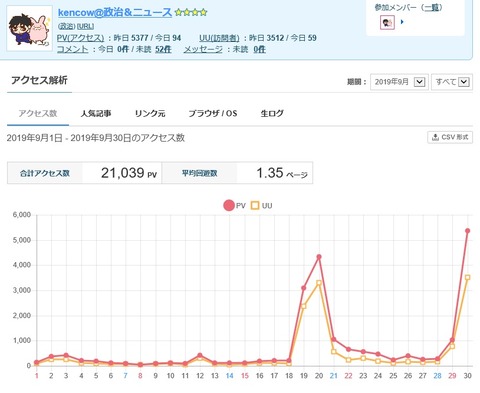Open the すべて filter dropdown

452,82
